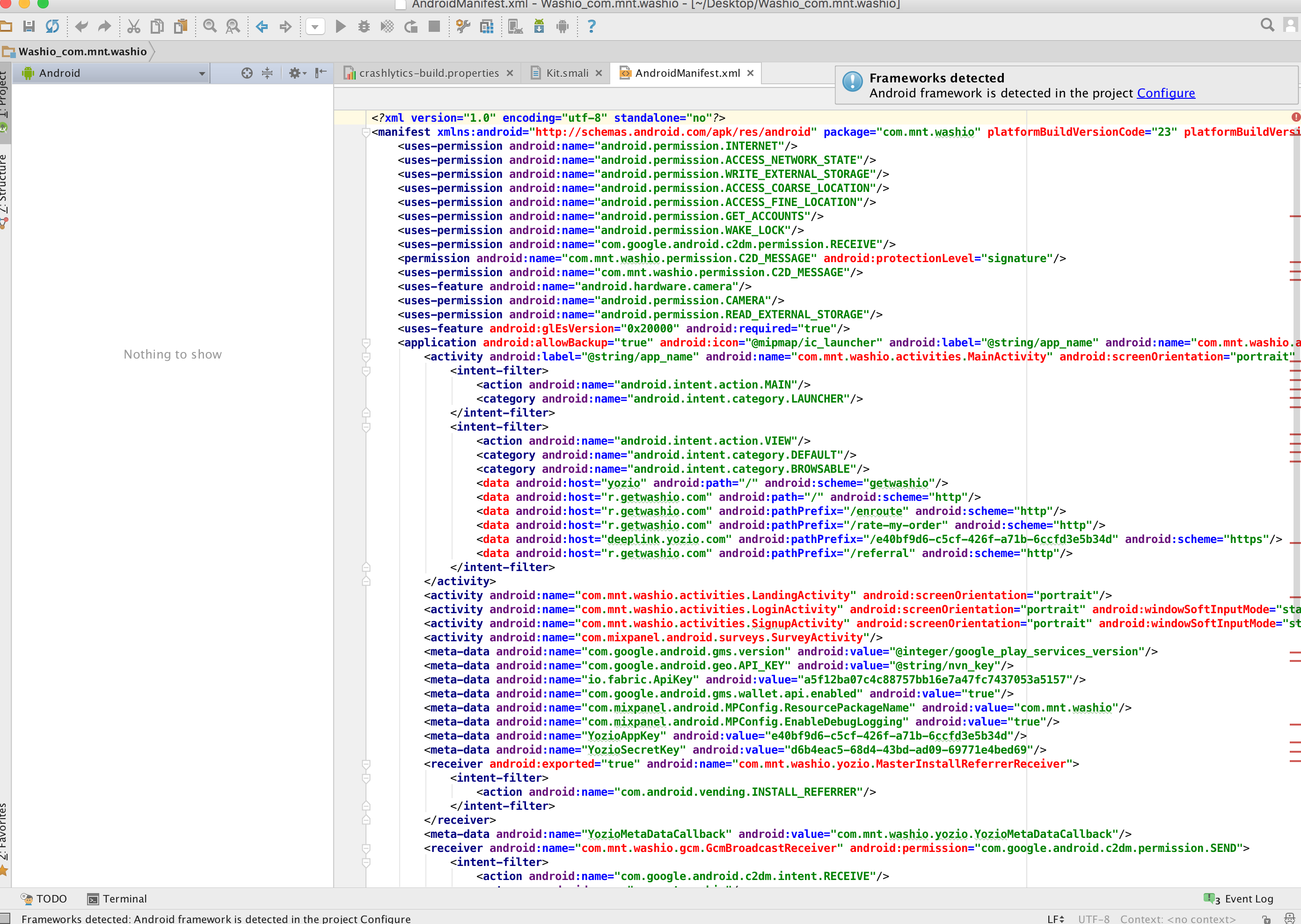Change LF line separator in status bar
The width and height of the screenshot is (1301, 924).
[1055, 919]
